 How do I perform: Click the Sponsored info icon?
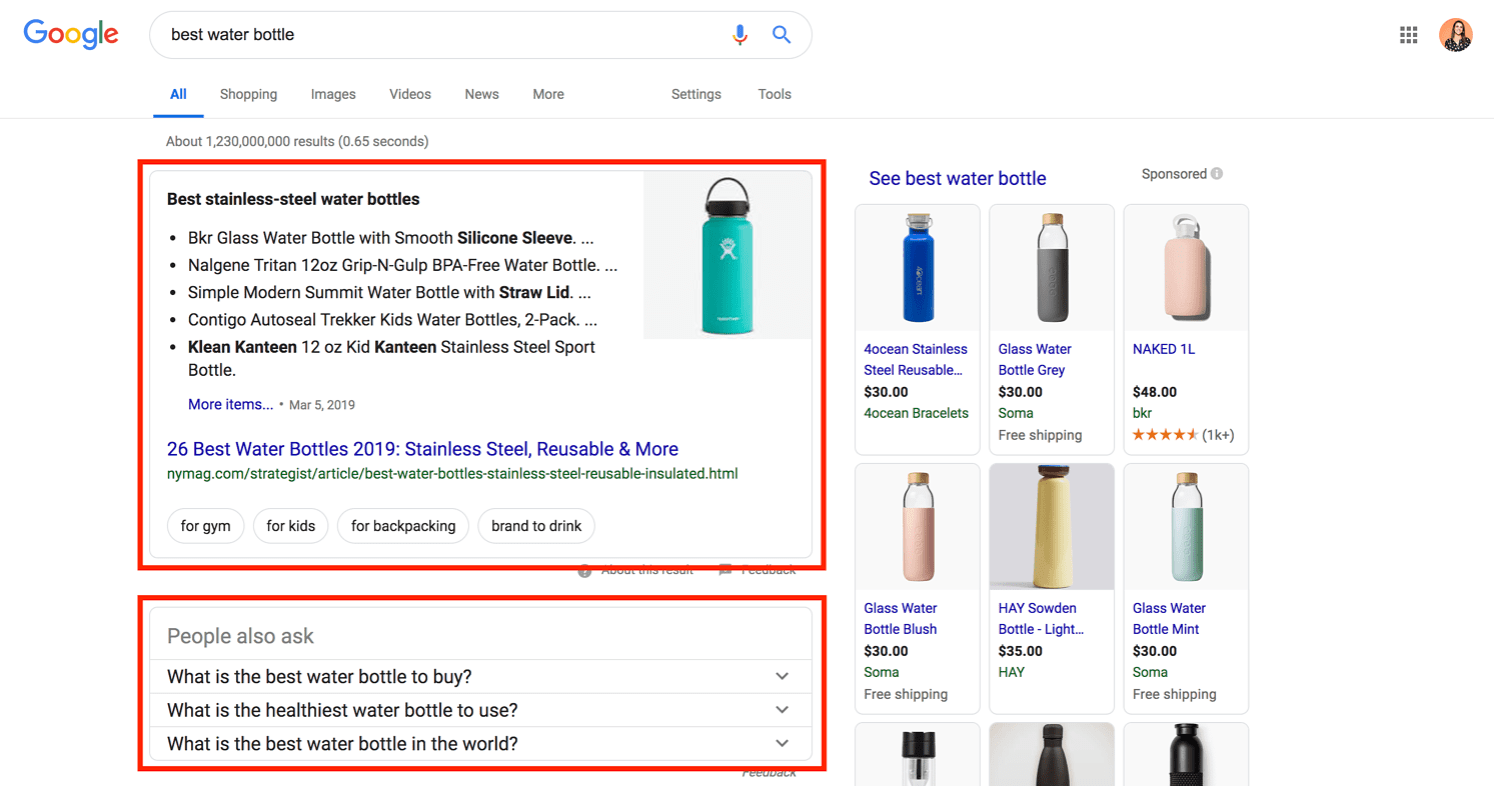click(x=1217, y=174)
